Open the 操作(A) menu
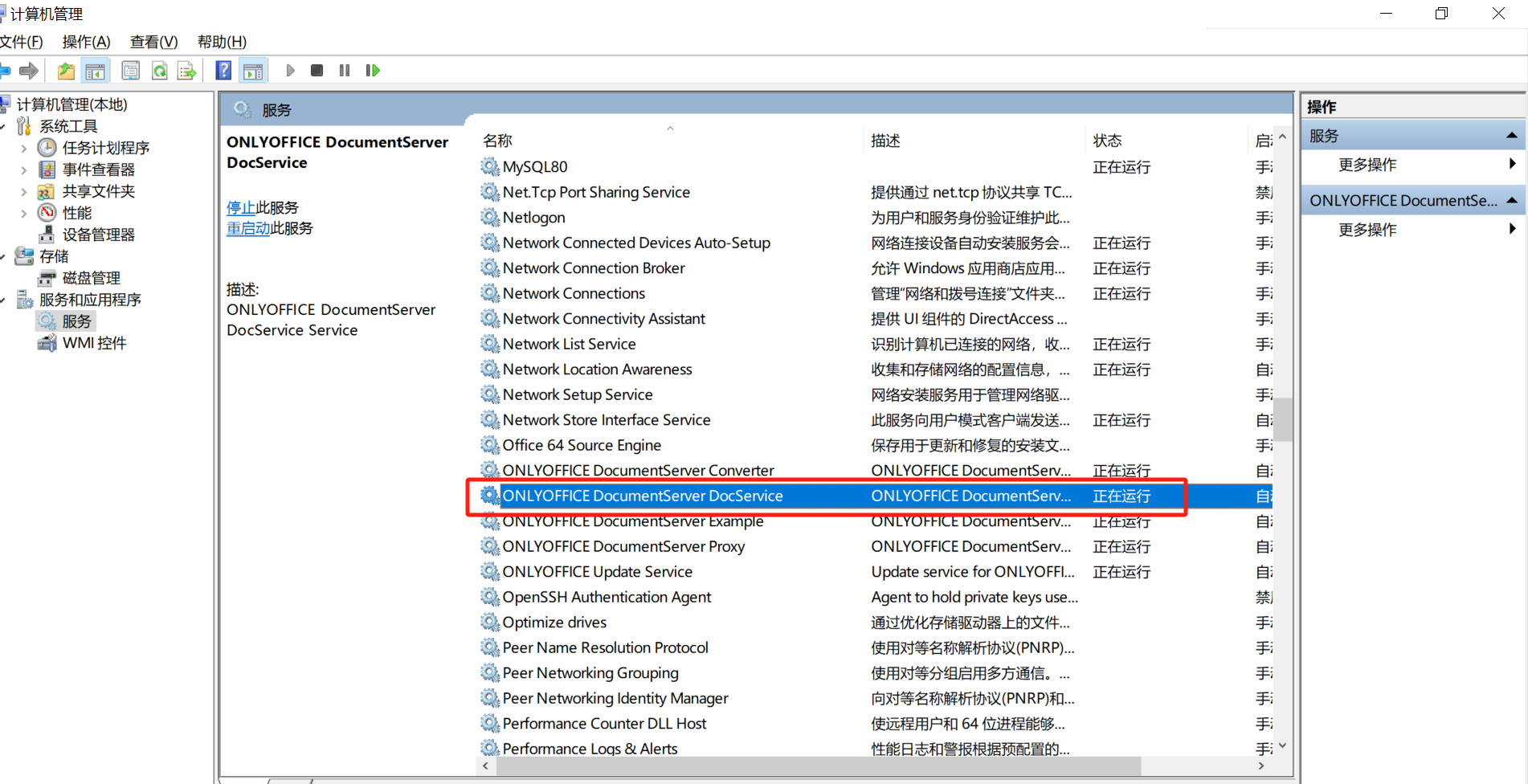This screenshot has width=1528, height=784. point(86,42)
